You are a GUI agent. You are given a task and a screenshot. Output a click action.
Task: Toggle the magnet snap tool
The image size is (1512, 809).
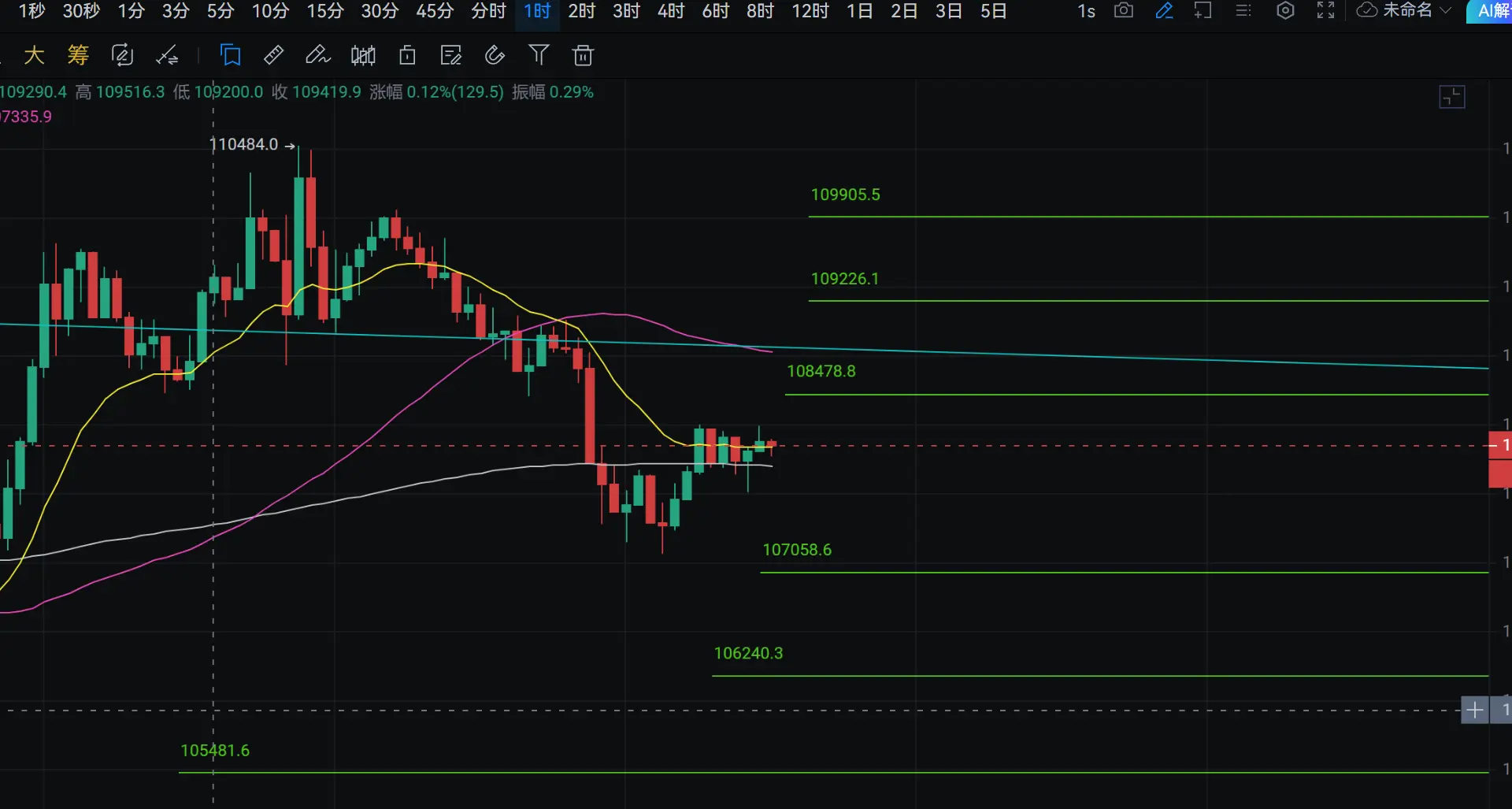pos(495,55)
